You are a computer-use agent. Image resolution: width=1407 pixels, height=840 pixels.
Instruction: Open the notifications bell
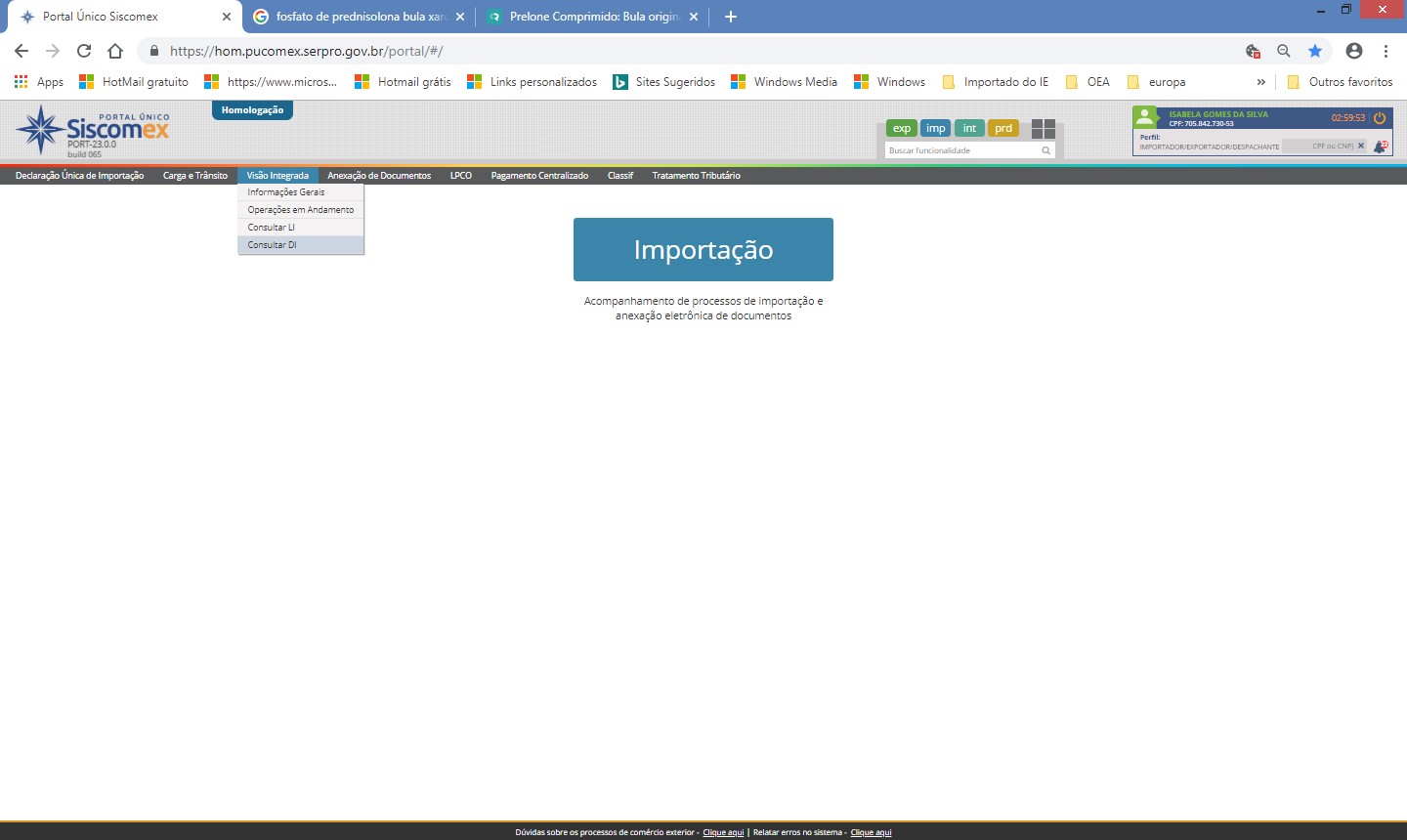click(x=1380, y=147)
